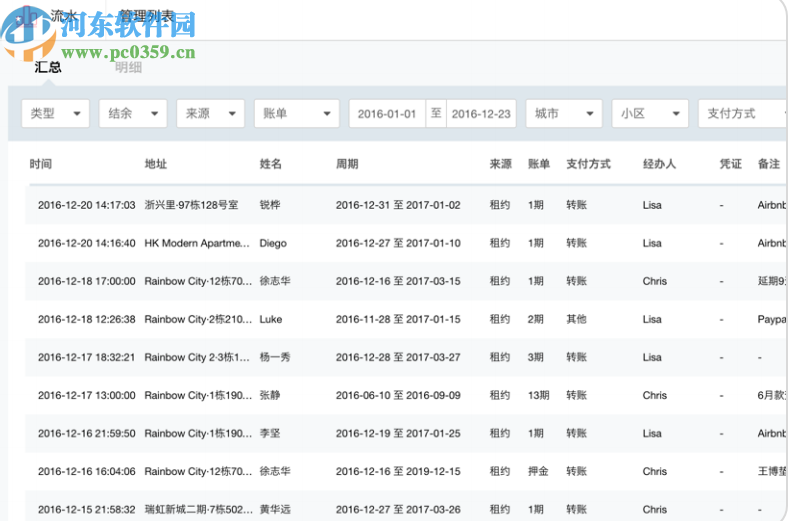Open the 管理列表 menu item
Screen dimensions: 791x521
point(147,17)
